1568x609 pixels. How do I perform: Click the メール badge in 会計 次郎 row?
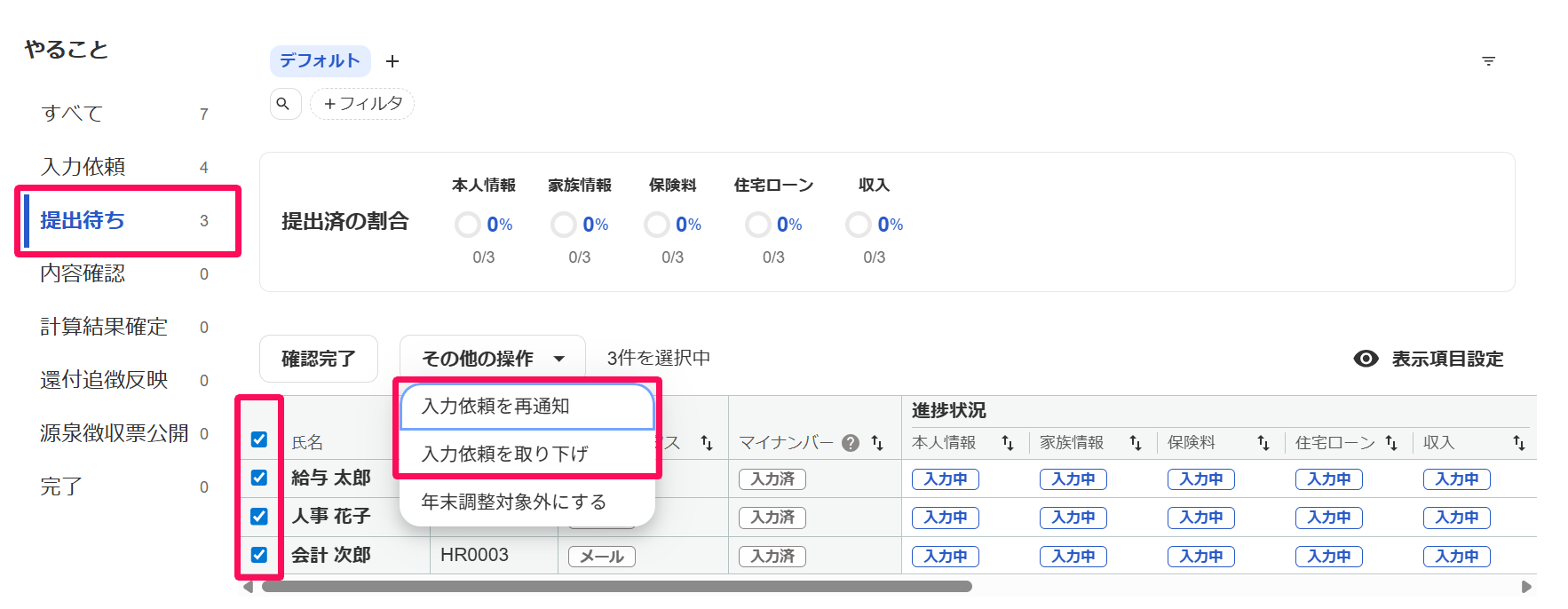click(x=602, y=557)
